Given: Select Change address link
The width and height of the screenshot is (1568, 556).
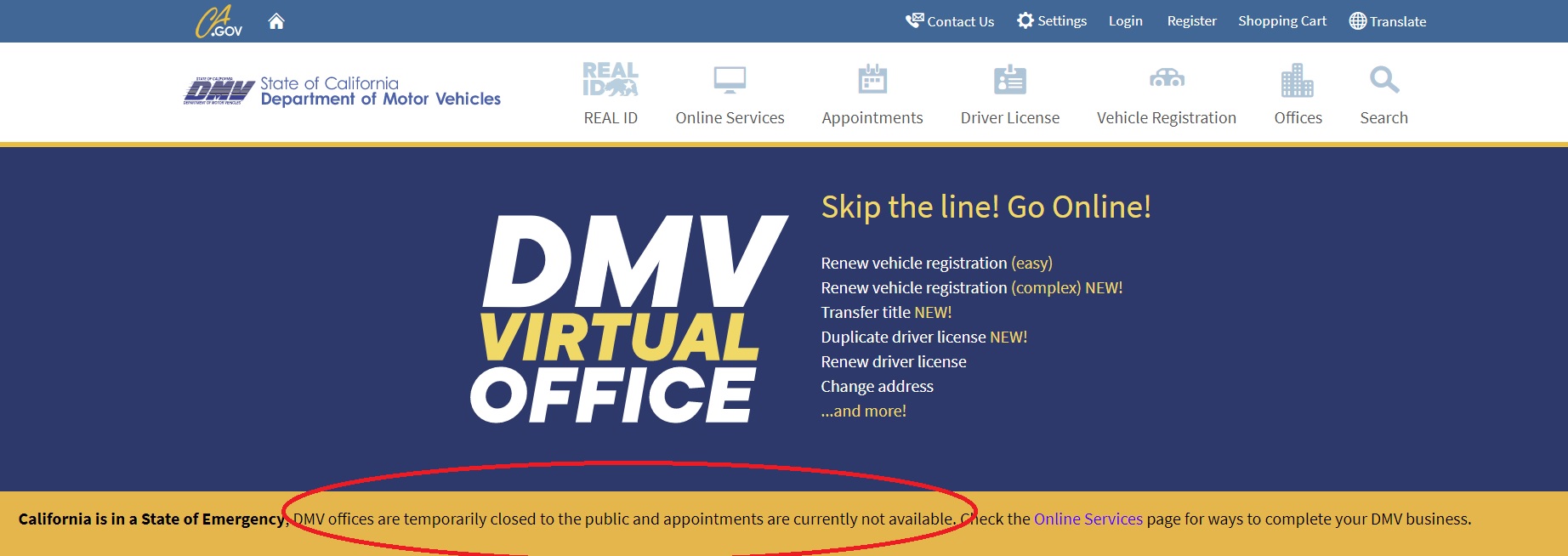Looking at the screenshot, I should 877,387.
